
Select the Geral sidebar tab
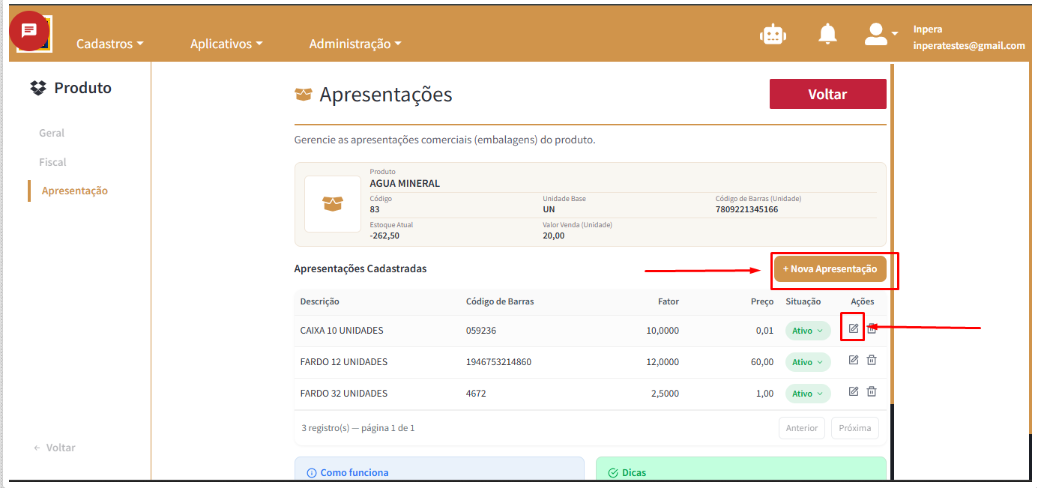click(x=52, y=133)
